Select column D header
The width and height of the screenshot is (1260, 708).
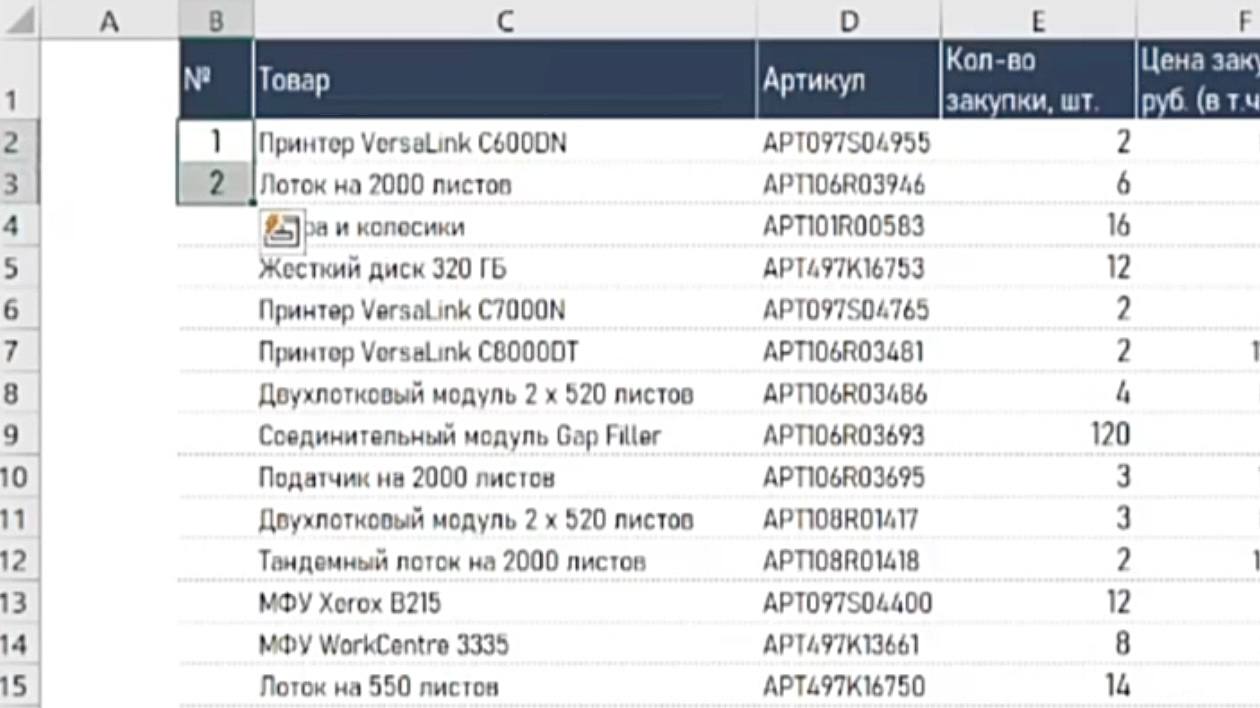(849, 20)
